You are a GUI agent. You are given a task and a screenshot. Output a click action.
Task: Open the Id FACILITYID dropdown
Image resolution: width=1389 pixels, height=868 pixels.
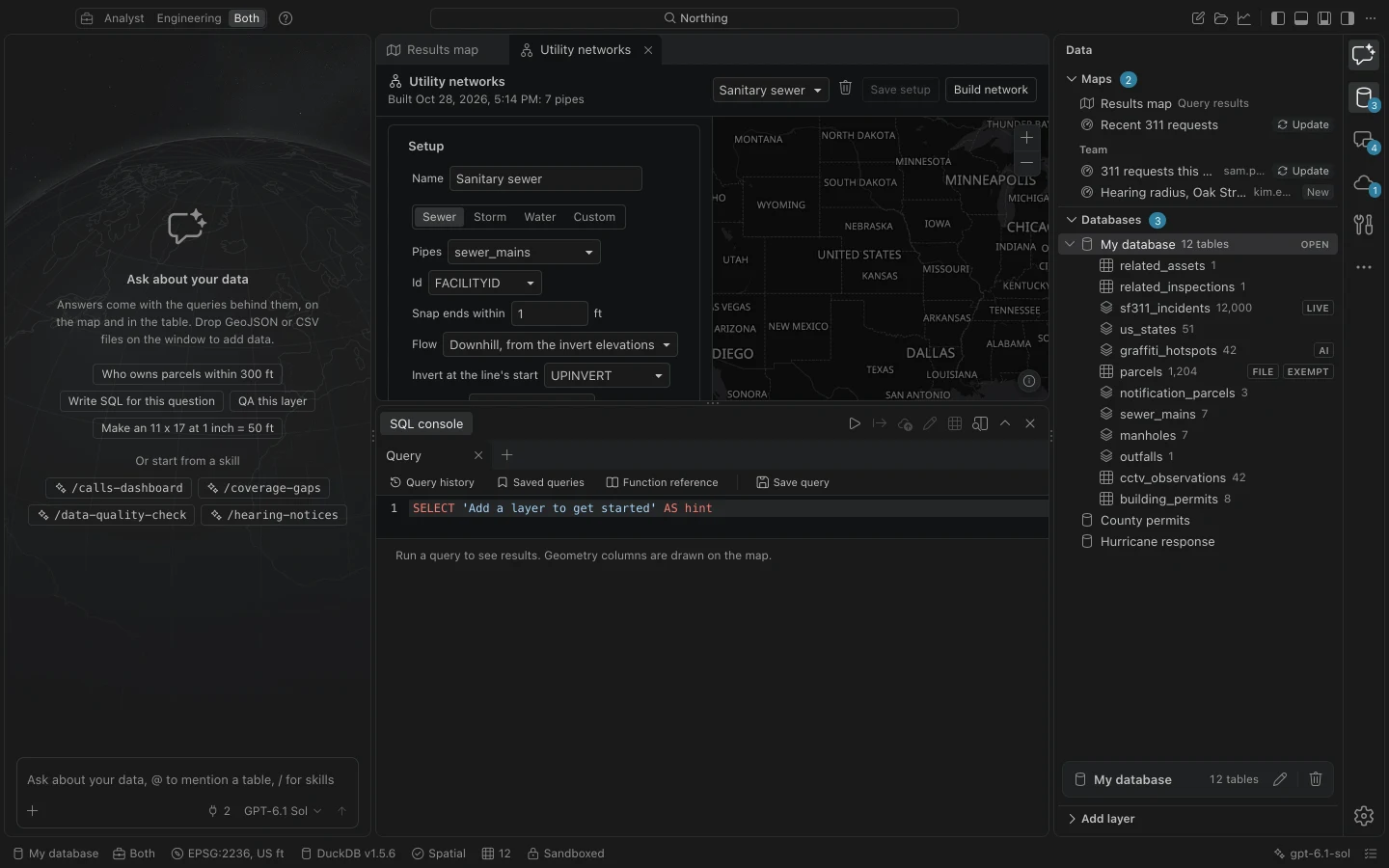click(485, 283)
